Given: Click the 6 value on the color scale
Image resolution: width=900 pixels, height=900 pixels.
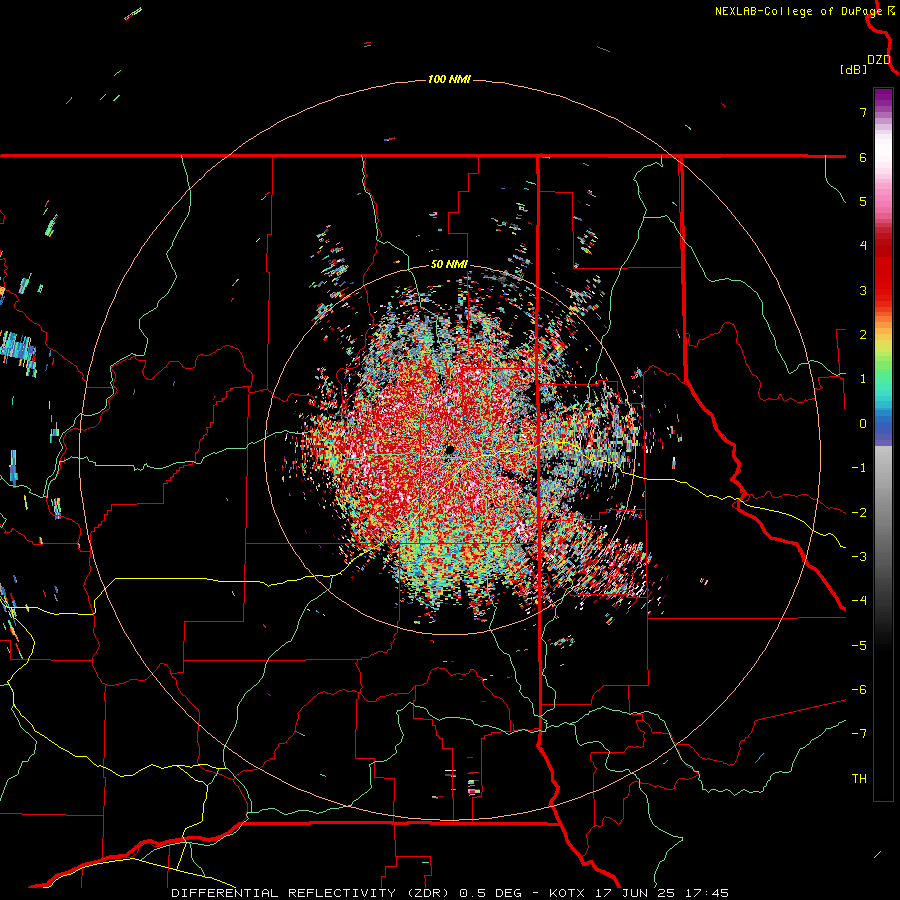Looking at the screenshot, I should pos(863,157).
